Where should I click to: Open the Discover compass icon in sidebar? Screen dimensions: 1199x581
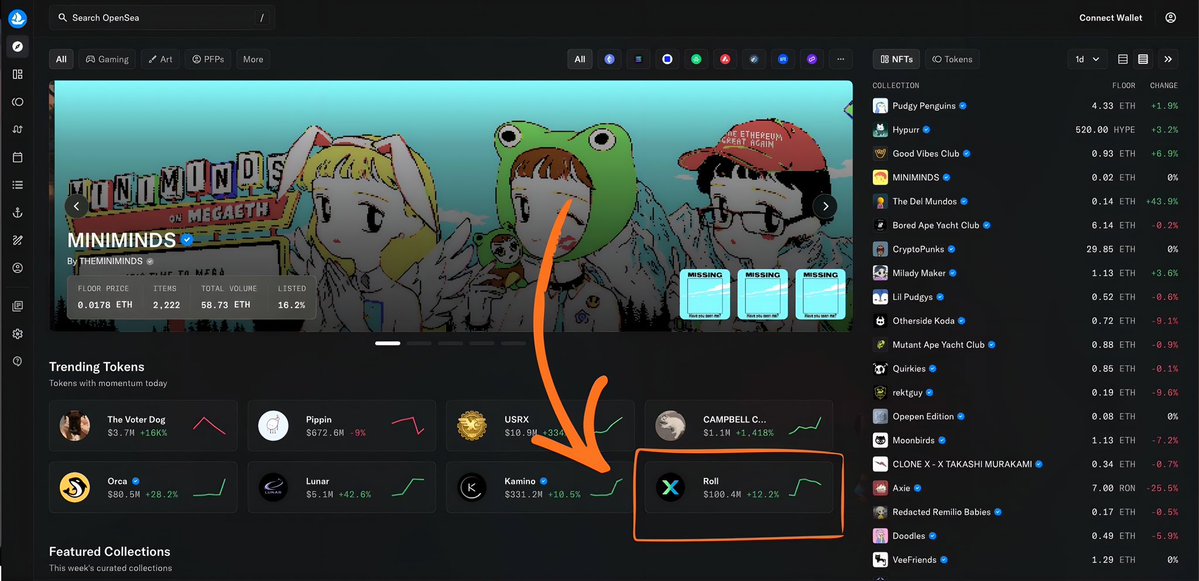[17, 46]
